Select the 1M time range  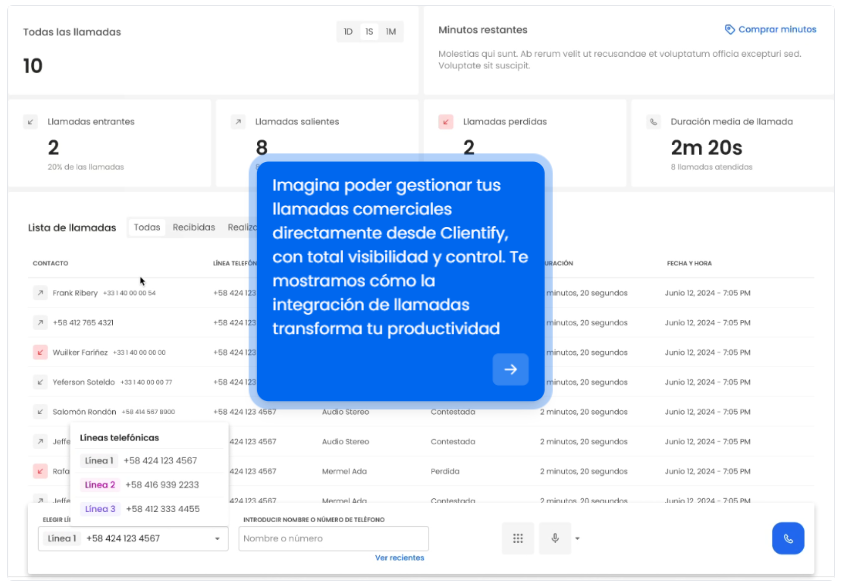tap(390, 32)
